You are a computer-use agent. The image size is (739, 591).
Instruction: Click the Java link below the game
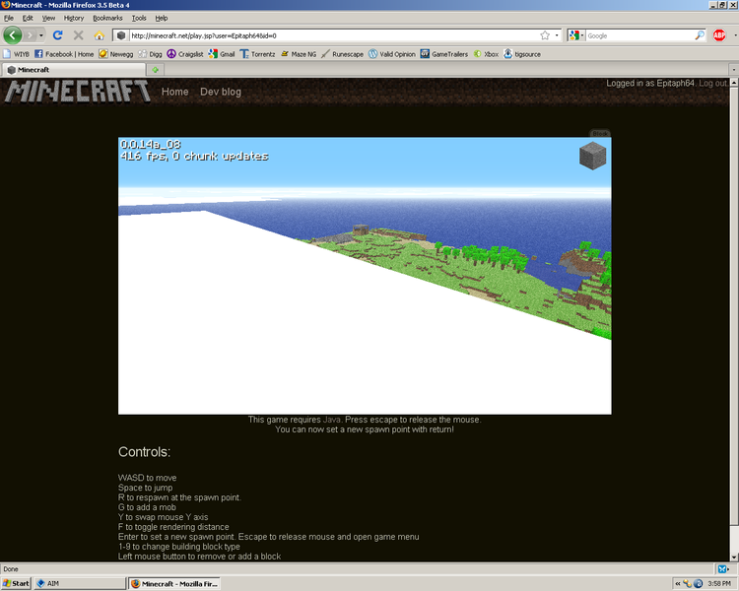point(332,419)
